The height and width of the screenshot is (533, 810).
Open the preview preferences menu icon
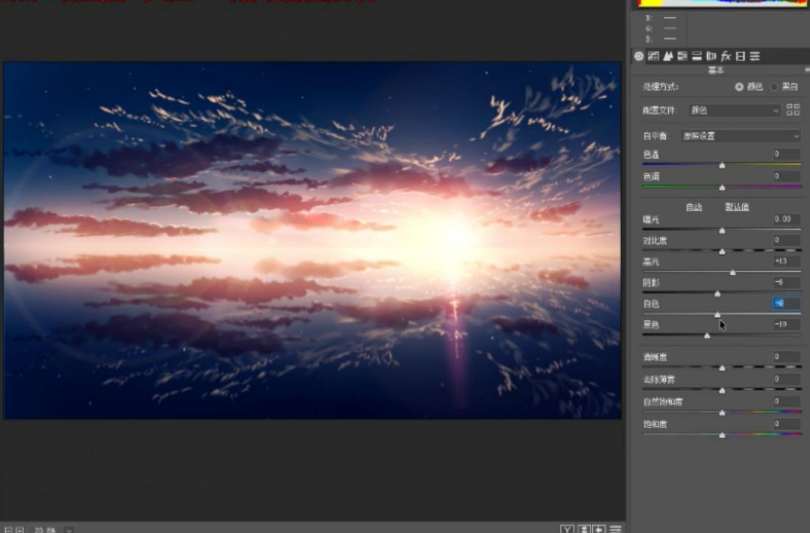(x=615, y=529)
